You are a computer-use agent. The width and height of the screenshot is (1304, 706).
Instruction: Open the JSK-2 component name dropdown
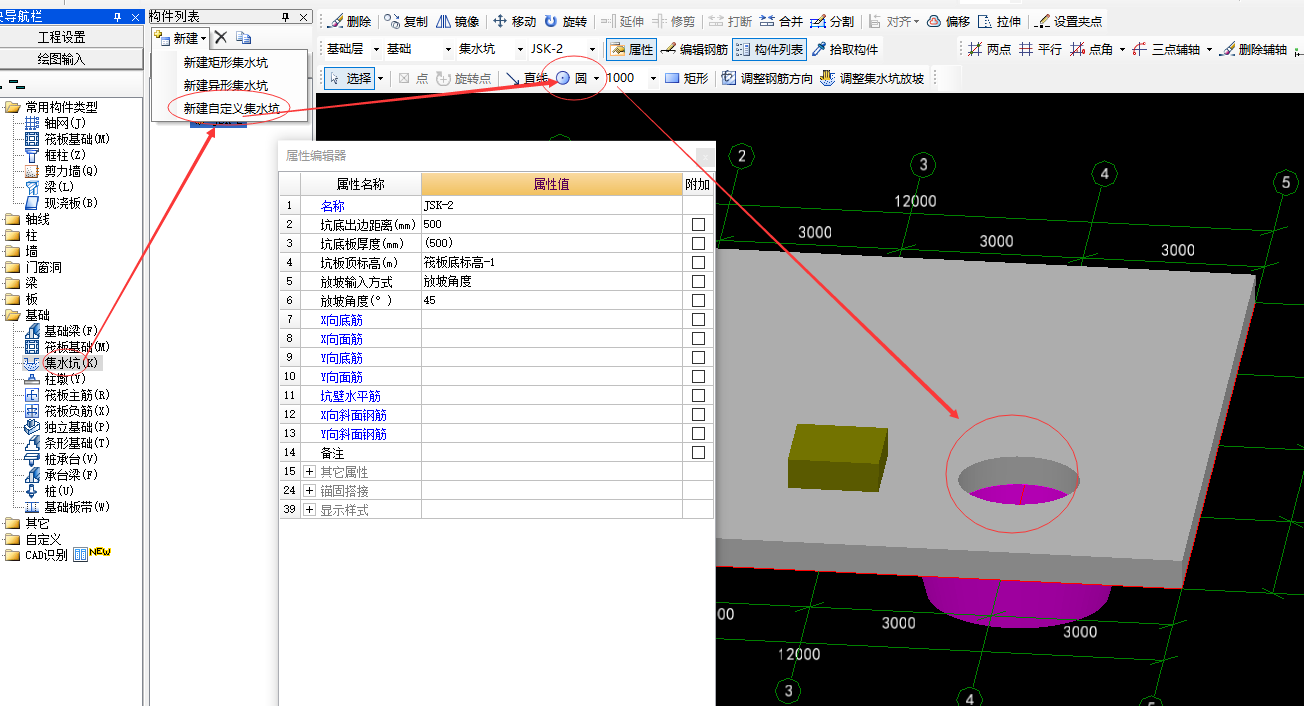592,49
